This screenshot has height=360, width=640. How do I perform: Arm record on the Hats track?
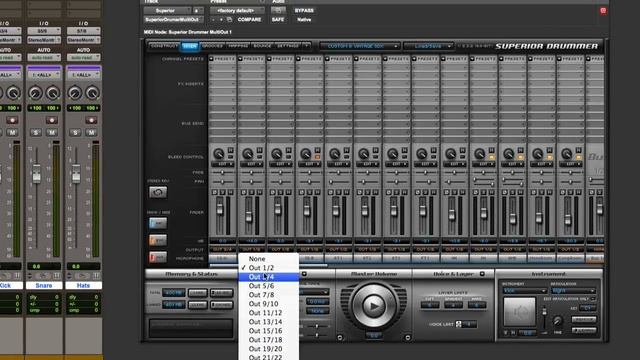point(91,120)
